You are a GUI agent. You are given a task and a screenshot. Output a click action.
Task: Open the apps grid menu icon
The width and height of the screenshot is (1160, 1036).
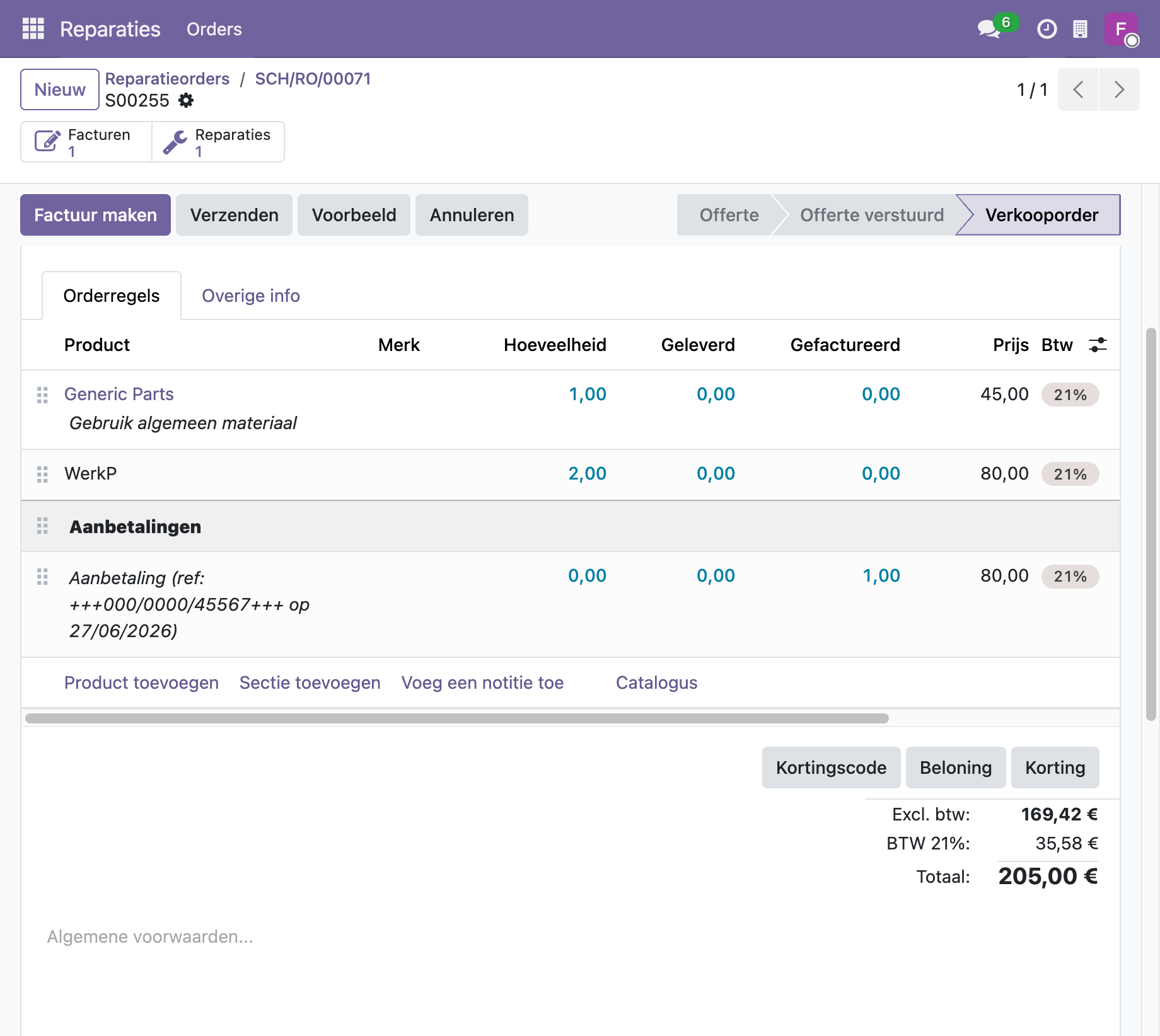(33, 29)
